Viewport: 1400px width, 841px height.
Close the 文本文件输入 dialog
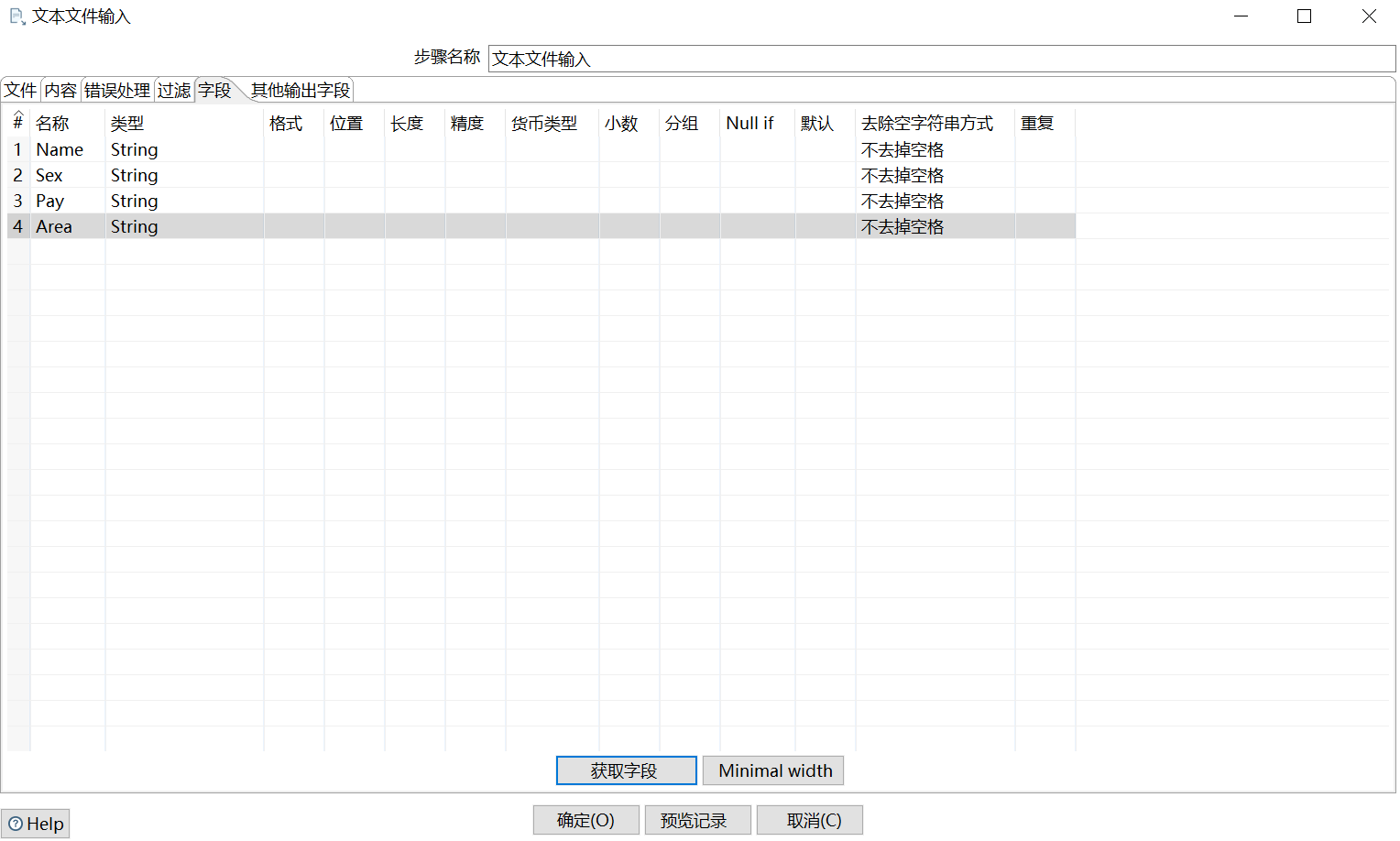(1369, 16)
